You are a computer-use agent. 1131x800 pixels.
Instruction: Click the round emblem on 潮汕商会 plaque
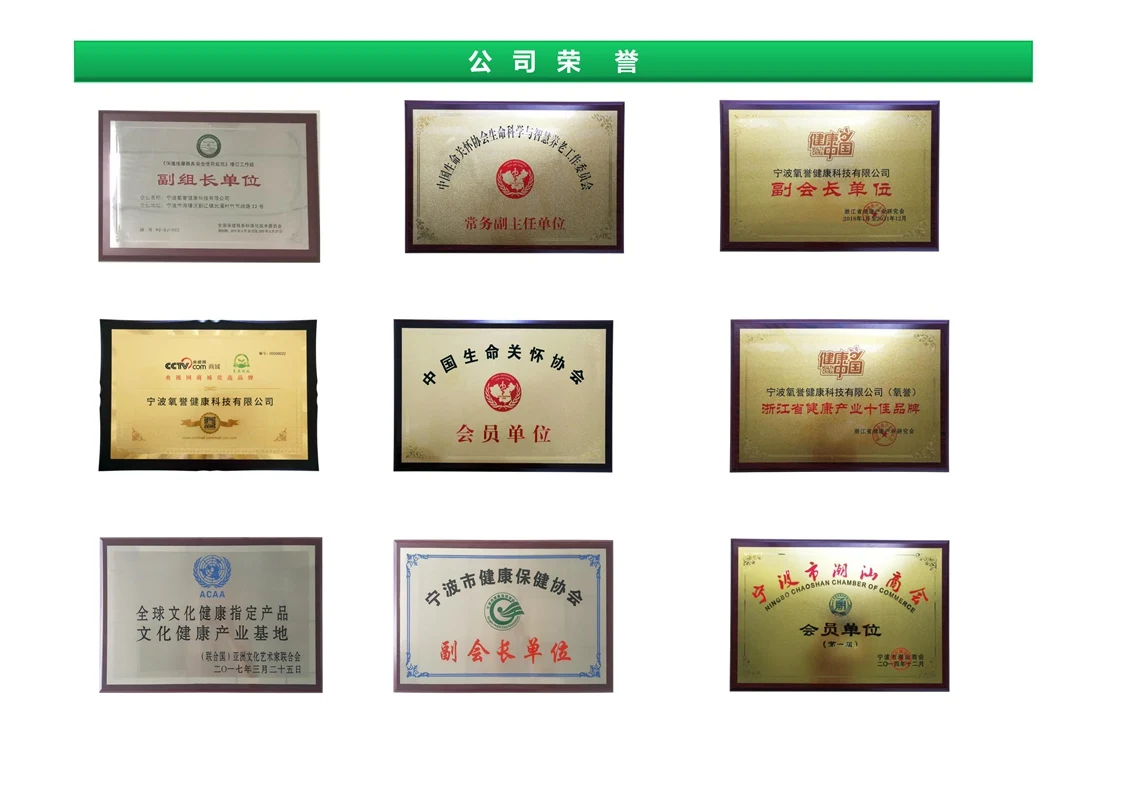click(840, 604)
